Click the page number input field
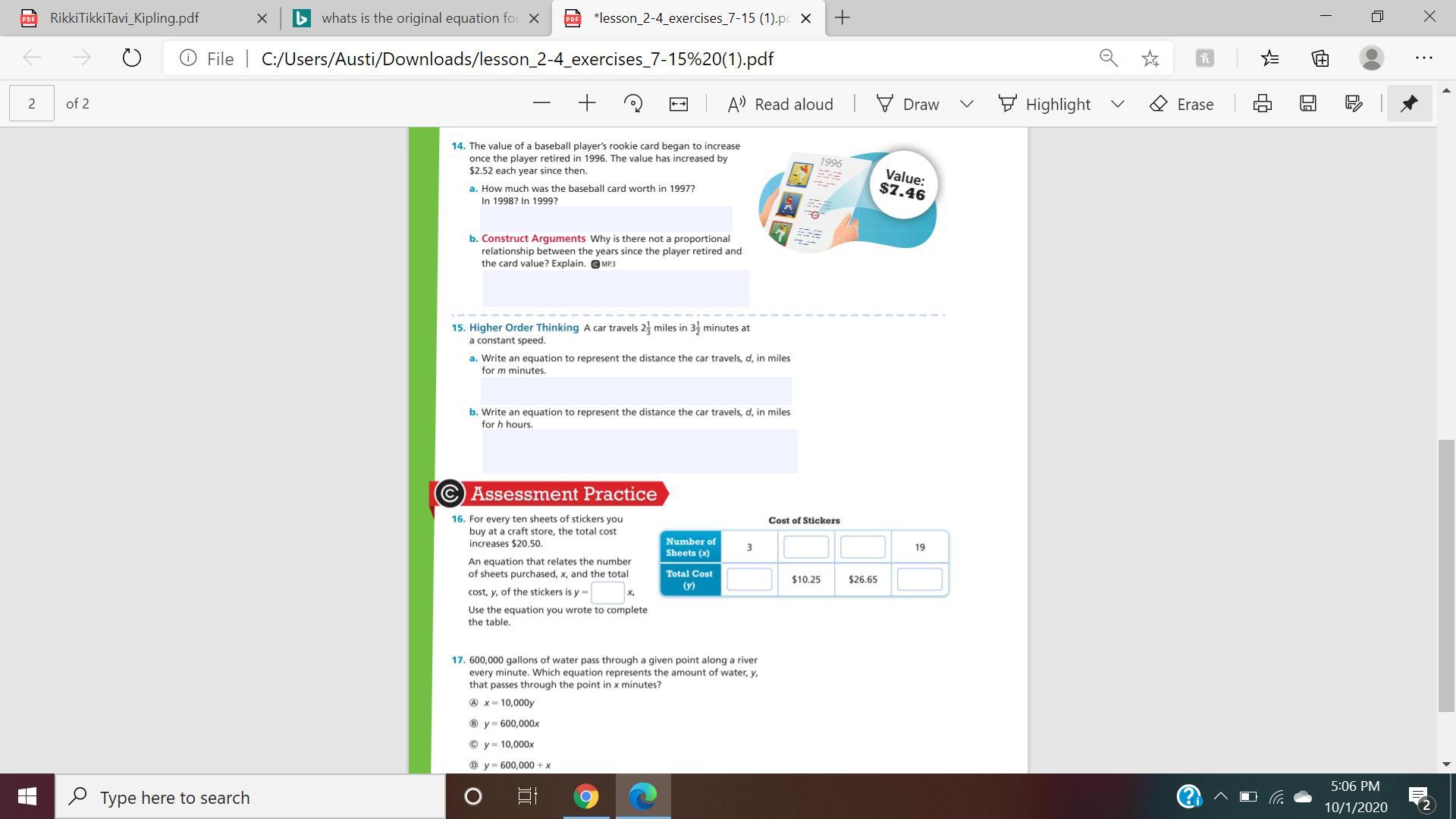This screenshot has height=819, width=1456. click(32, 104)
